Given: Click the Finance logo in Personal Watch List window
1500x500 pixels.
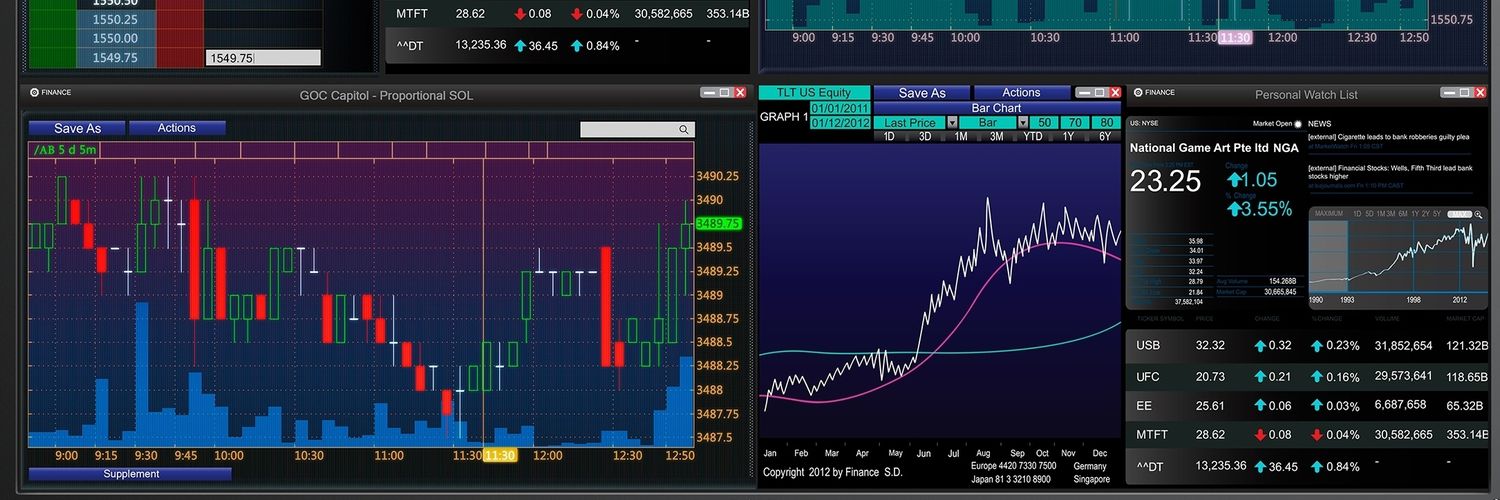Looking at the screenshot, I should [1140, 92].
